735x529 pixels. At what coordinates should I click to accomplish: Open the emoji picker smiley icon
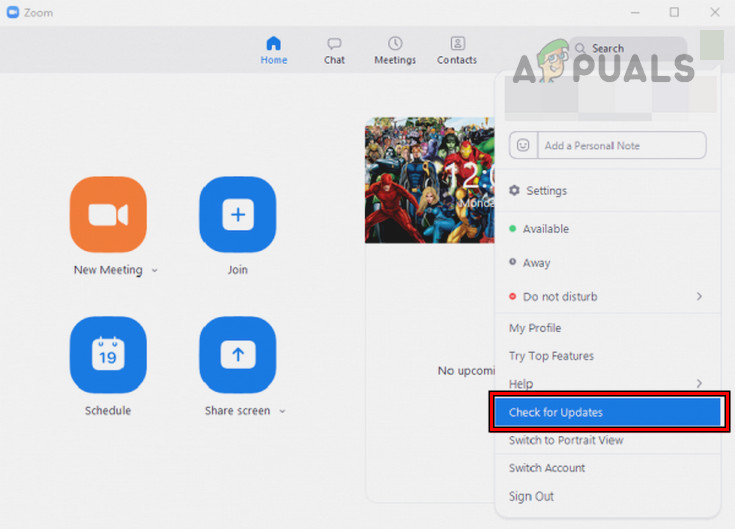click(523, 145)
